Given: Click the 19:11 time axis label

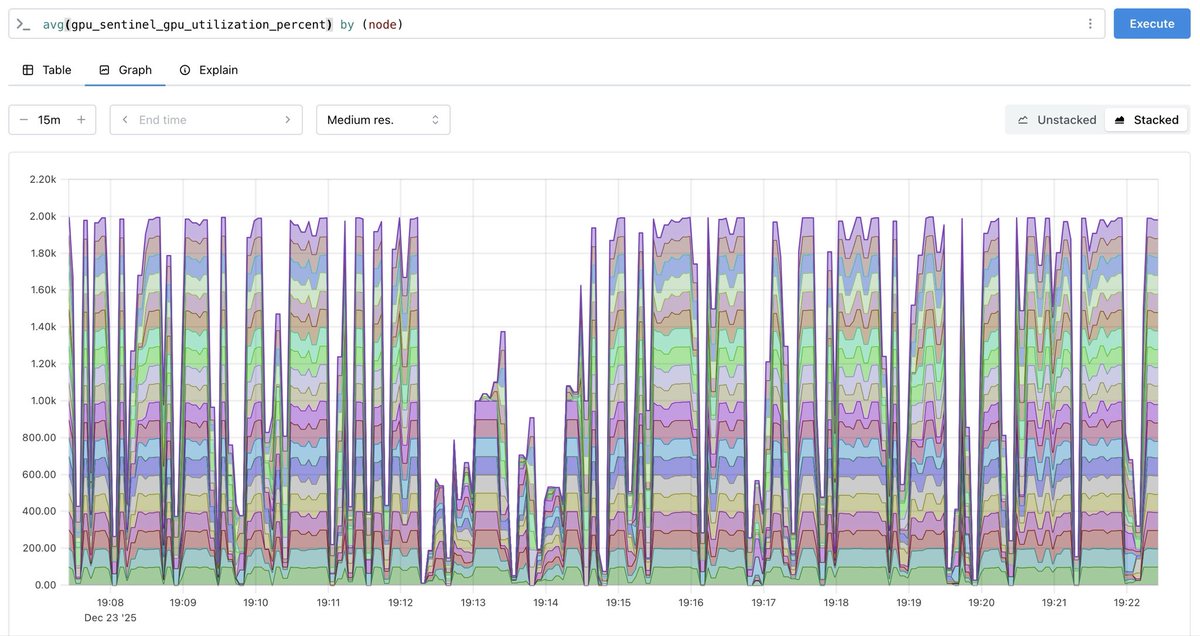Looking at the screenshot, I should (328, 603).
